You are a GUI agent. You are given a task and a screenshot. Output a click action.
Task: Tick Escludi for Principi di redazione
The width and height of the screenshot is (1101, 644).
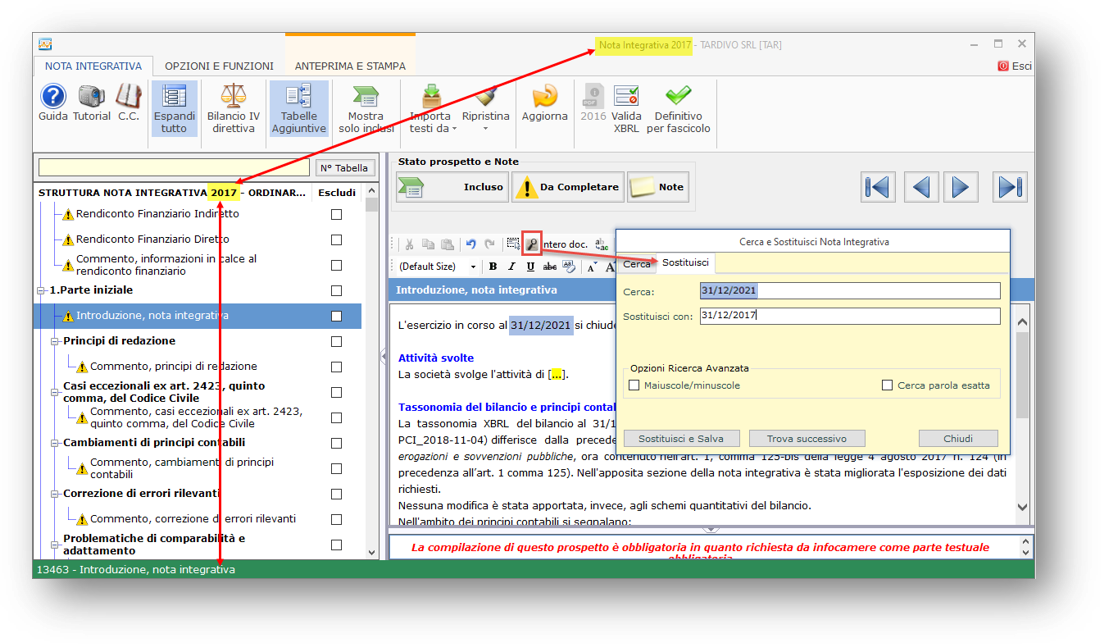(336, 341)
